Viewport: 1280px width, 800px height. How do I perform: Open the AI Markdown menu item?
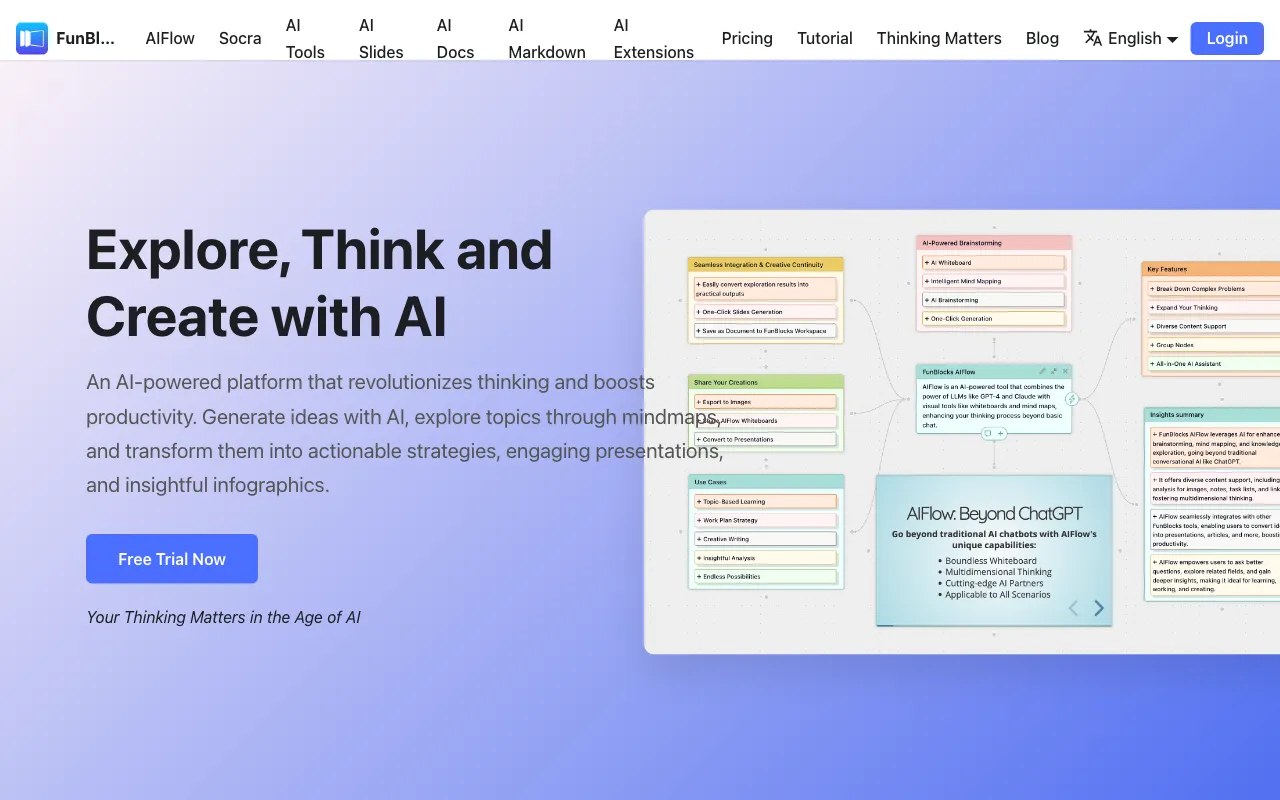coord(547,38)
